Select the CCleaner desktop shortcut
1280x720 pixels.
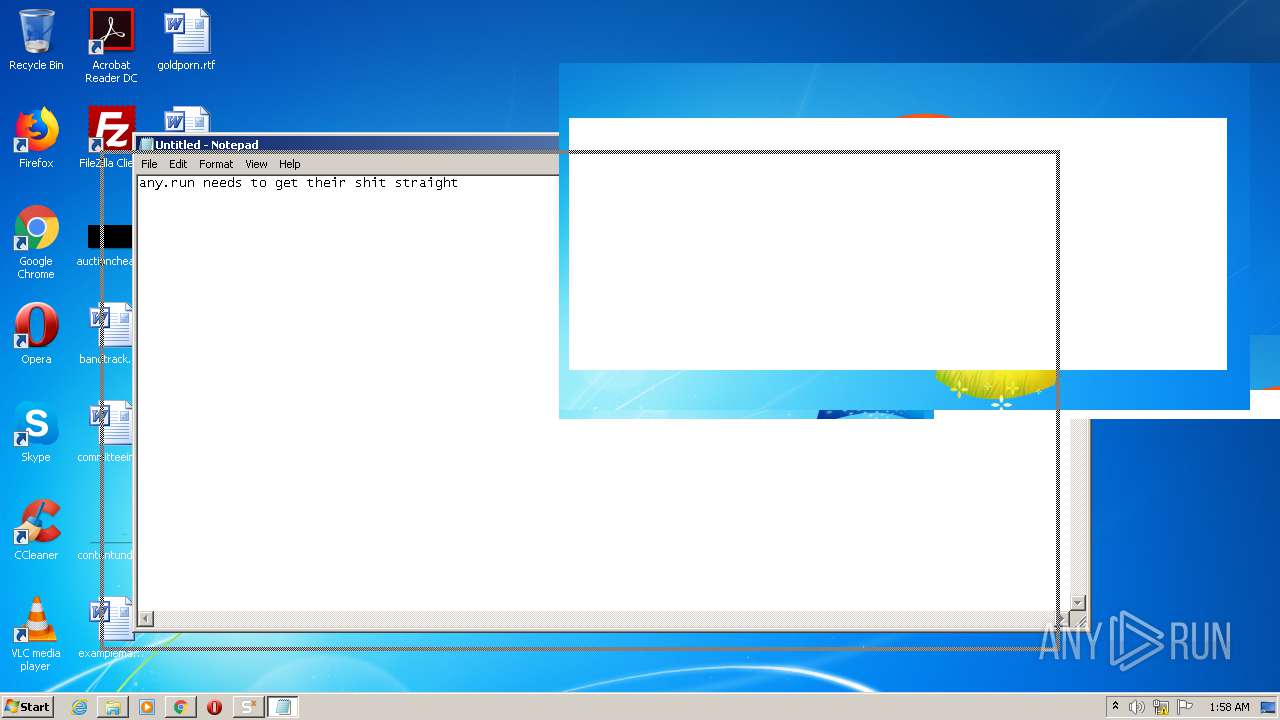pos(36,530)
